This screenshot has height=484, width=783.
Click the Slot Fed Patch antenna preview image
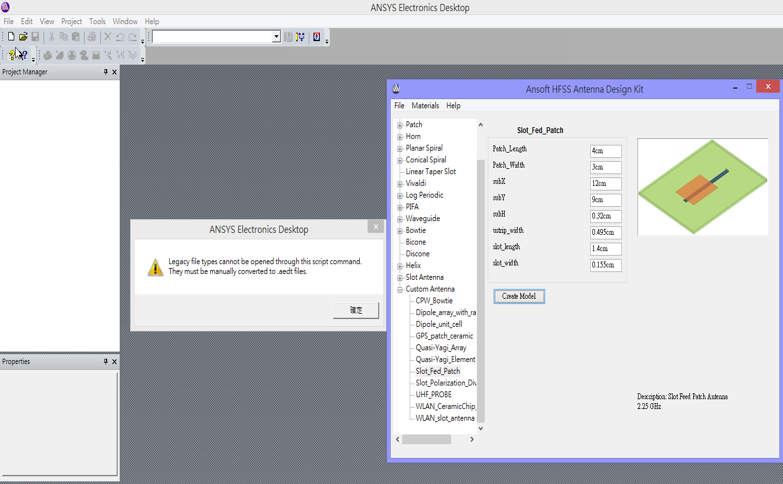(703, 187)
